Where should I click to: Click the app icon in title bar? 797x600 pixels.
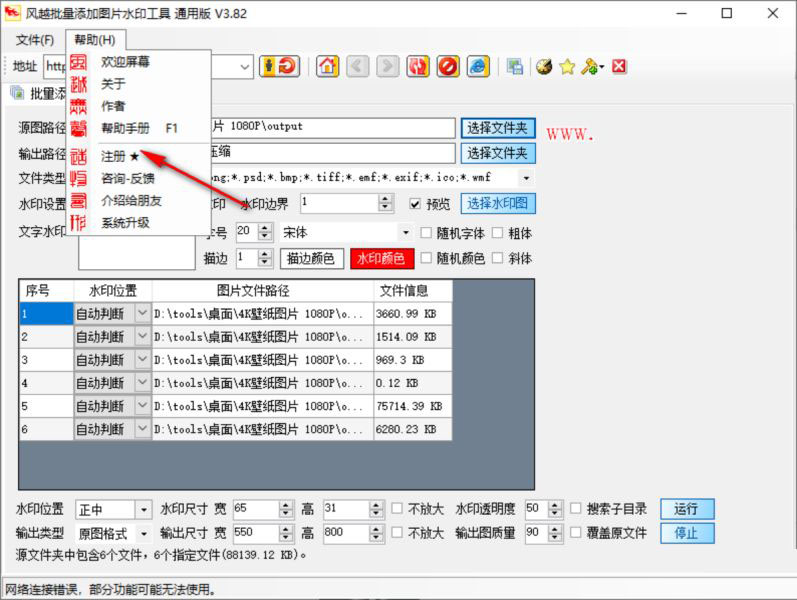tap(12, 12)
